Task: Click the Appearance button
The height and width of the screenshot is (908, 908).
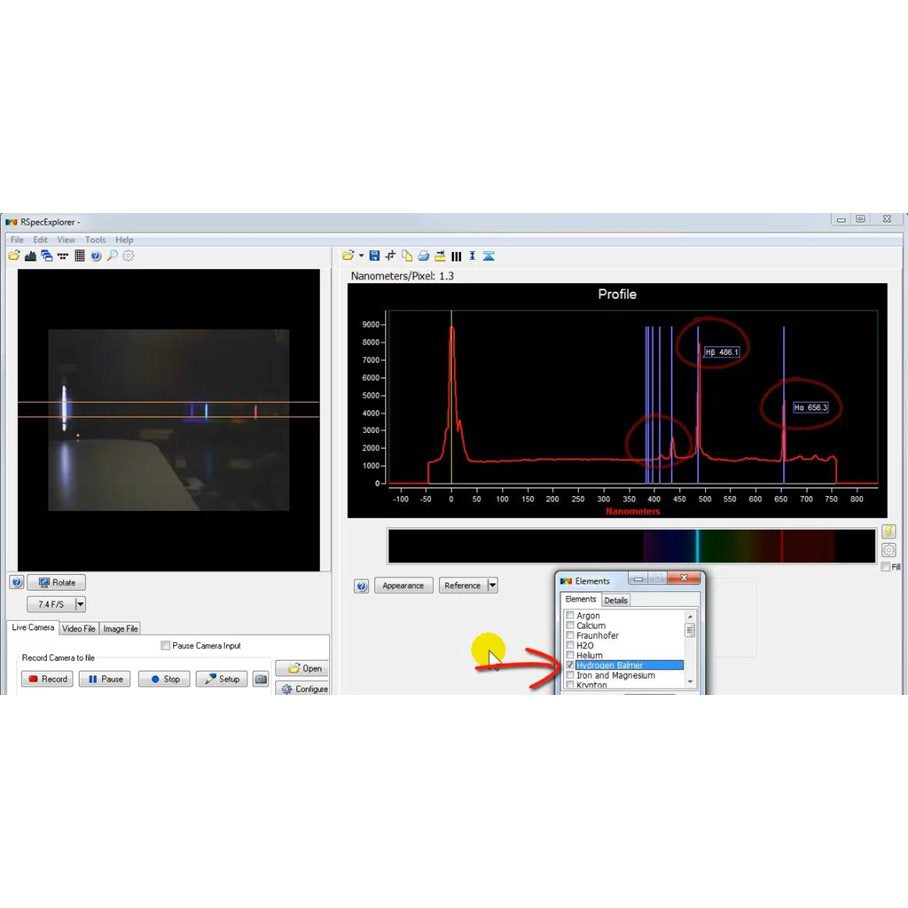Action: tap(403, 586)
